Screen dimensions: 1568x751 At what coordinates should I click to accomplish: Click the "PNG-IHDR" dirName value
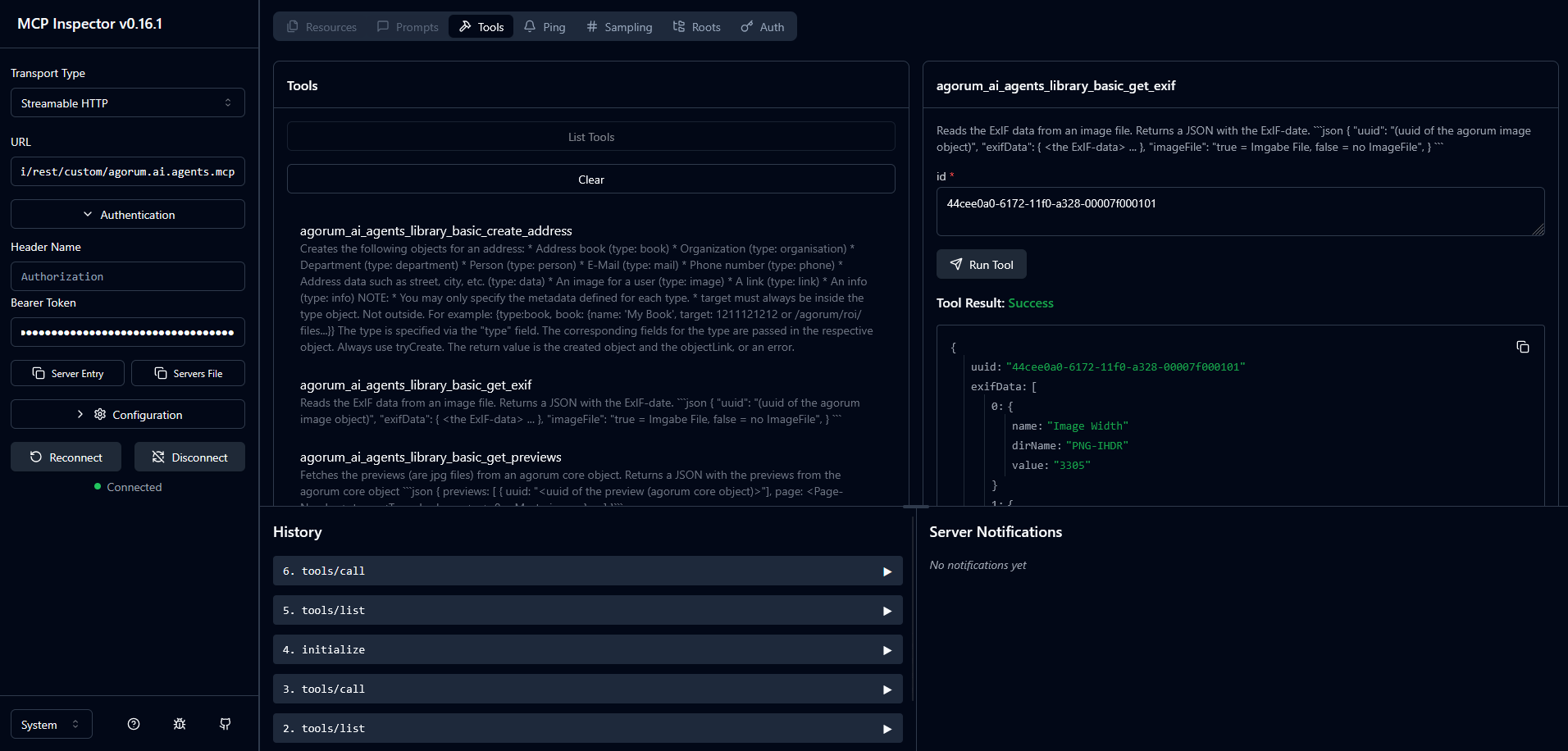pyautogui.click(x=1097, y=445)
